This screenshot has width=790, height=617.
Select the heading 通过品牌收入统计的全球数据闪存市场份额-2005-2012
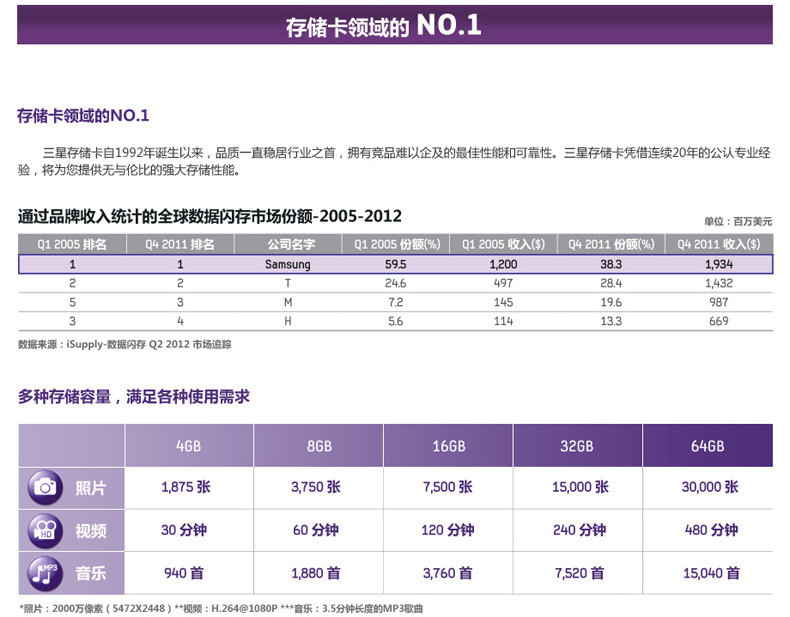210,216
